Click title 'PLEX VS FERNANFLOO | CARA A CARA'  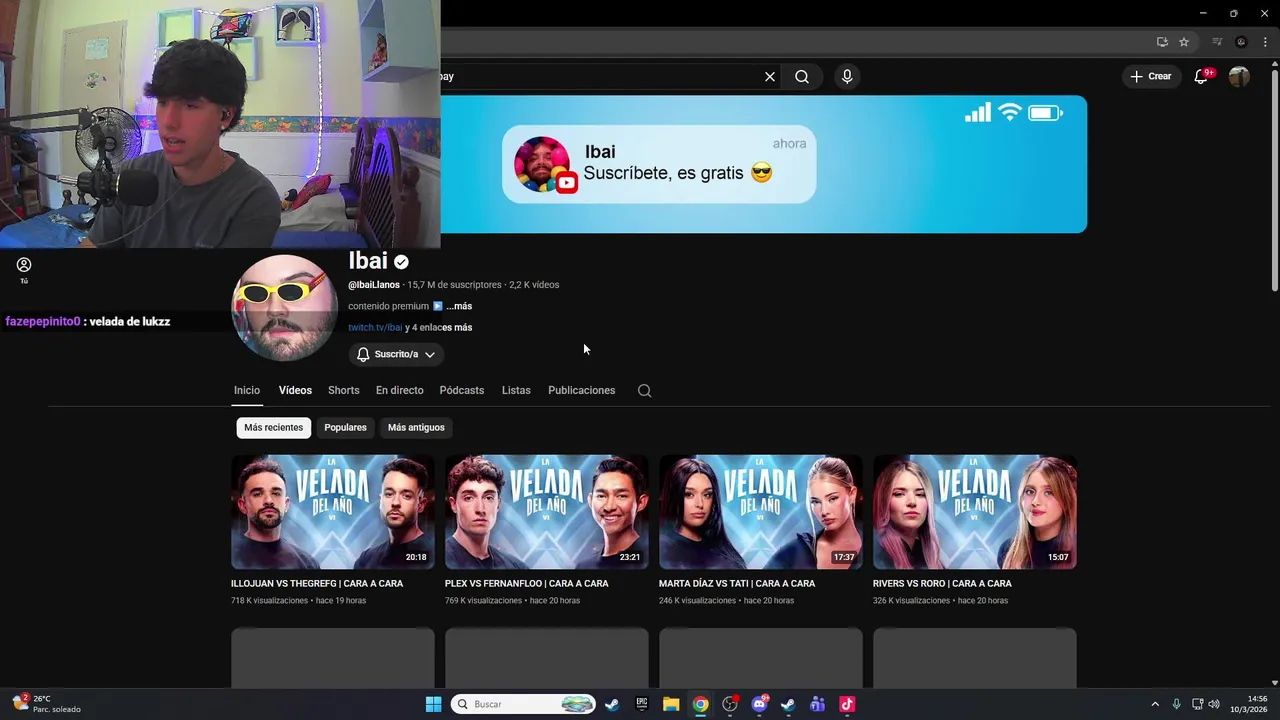526,583
